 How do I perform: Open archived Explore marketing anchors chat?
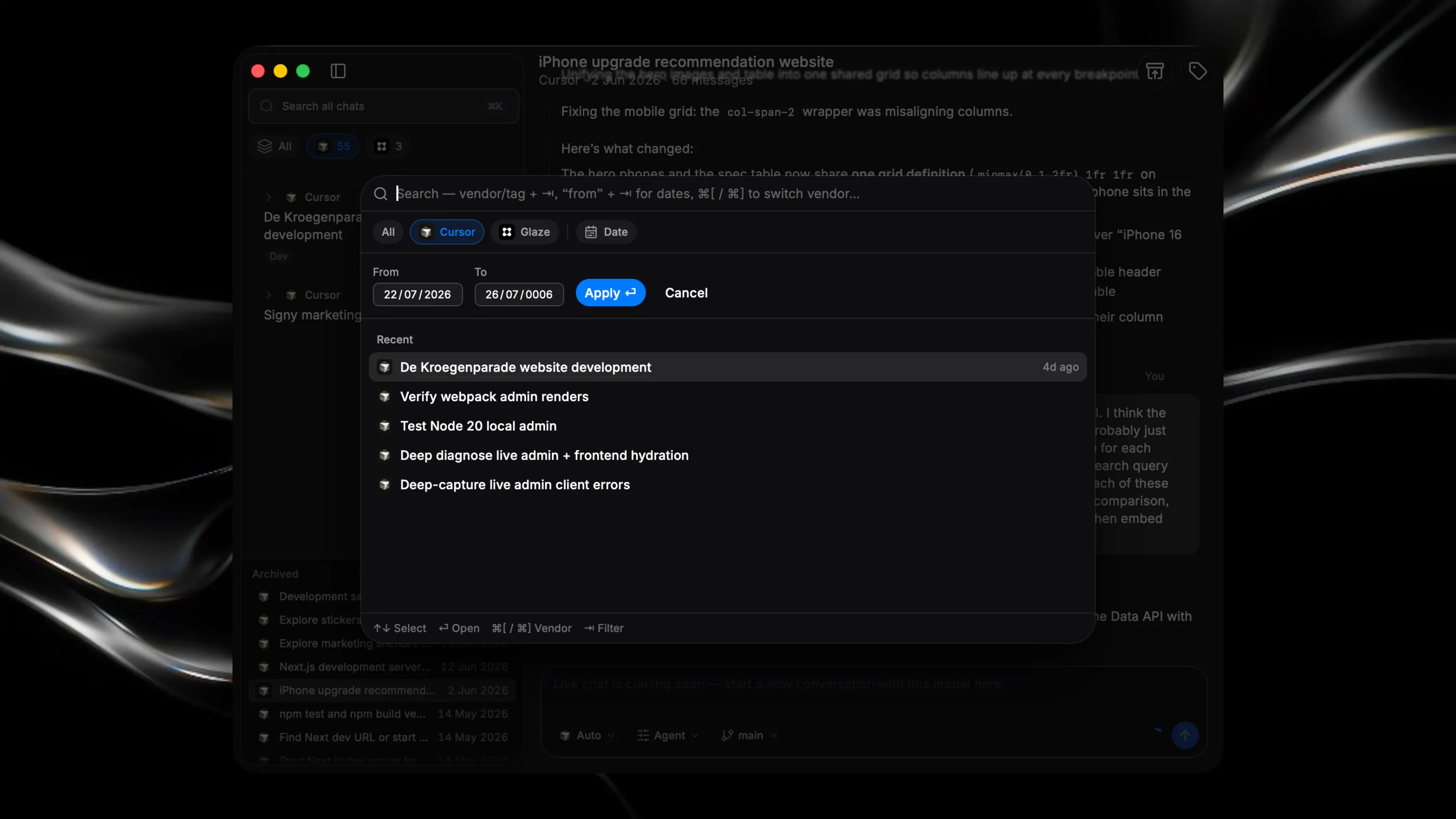(382, 644)
